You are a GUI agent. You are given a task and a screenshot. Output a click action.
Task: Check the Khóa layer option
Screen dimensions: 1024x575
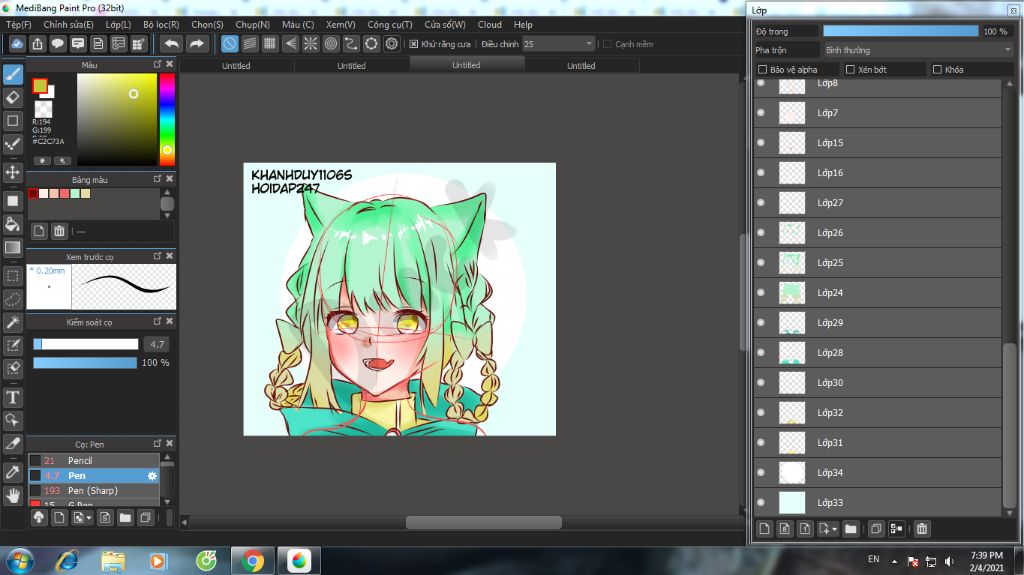937,69
